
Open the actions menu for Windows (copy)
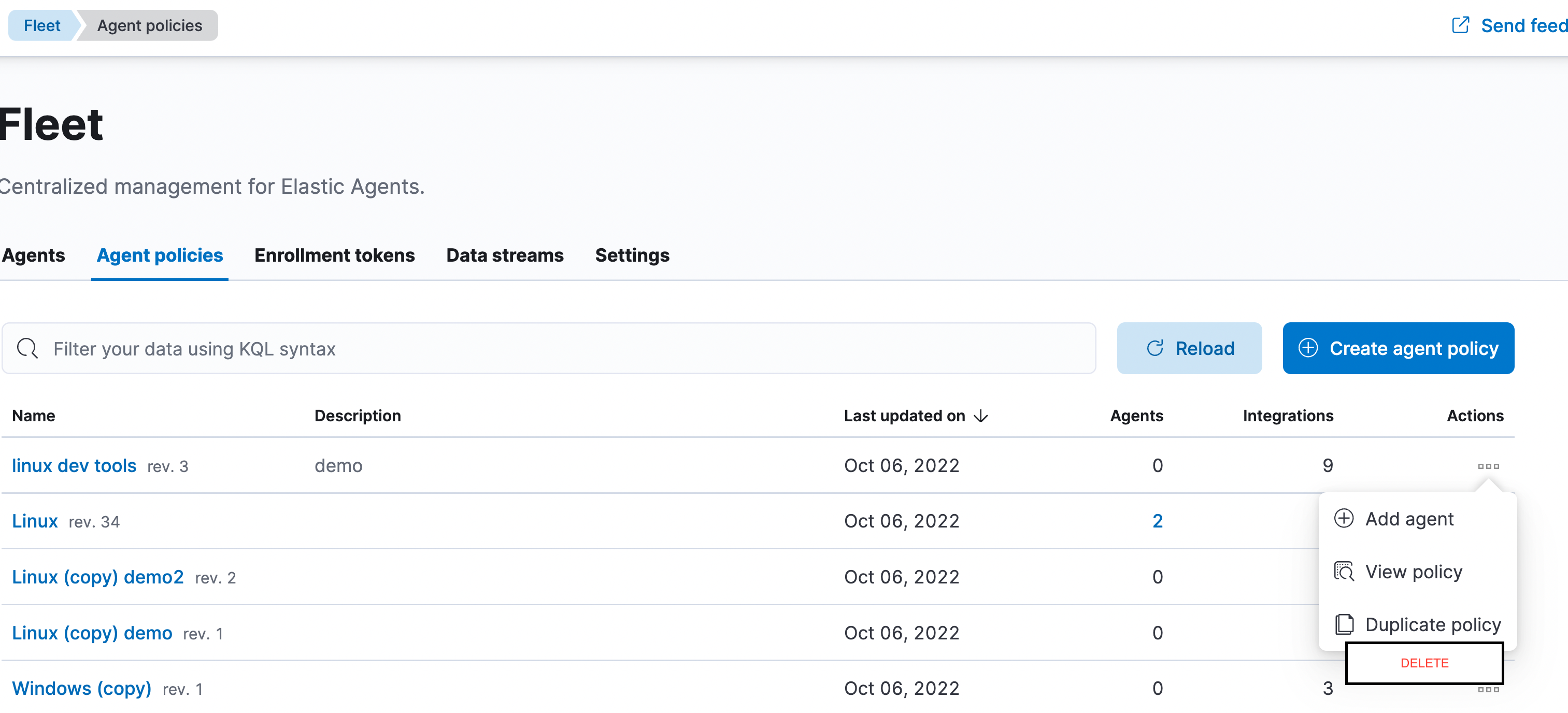click(1488, 689)
